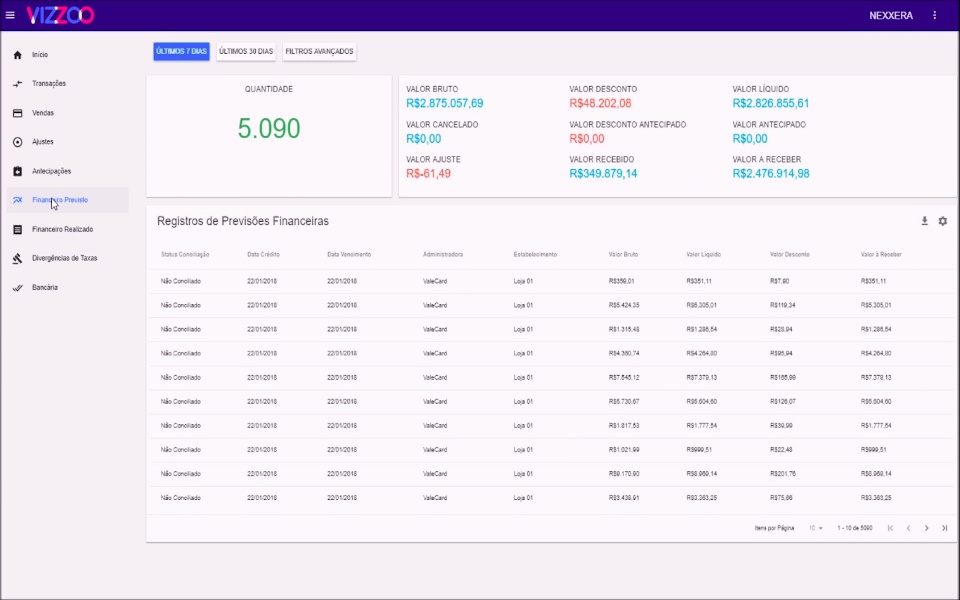Click the Valor à Receber column header

(x=881, y=254)
